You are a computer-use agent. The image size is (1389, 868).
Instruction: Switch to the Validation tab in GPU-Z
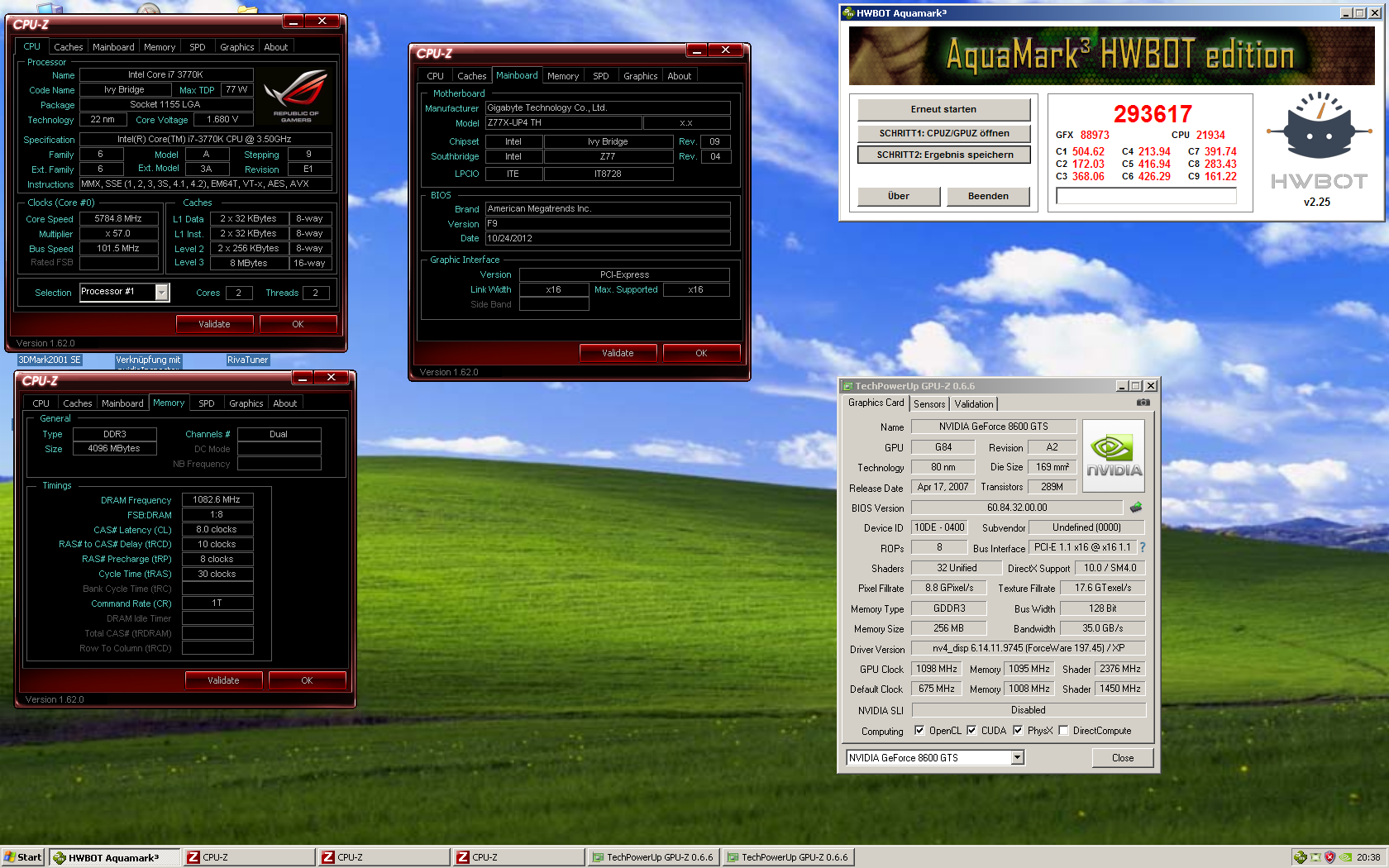pyautogui.click(x=974, y=404)
